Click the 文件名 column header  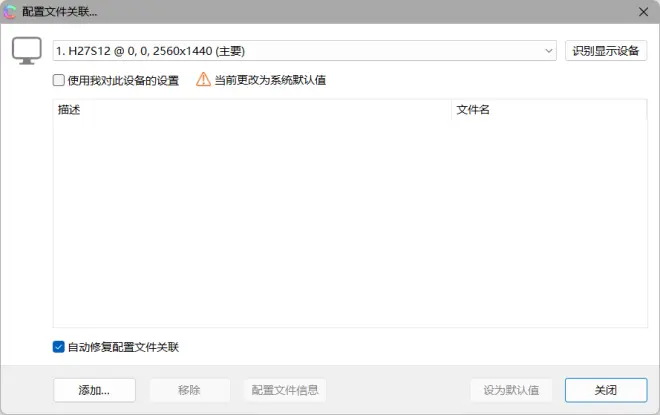pos(549,110)
